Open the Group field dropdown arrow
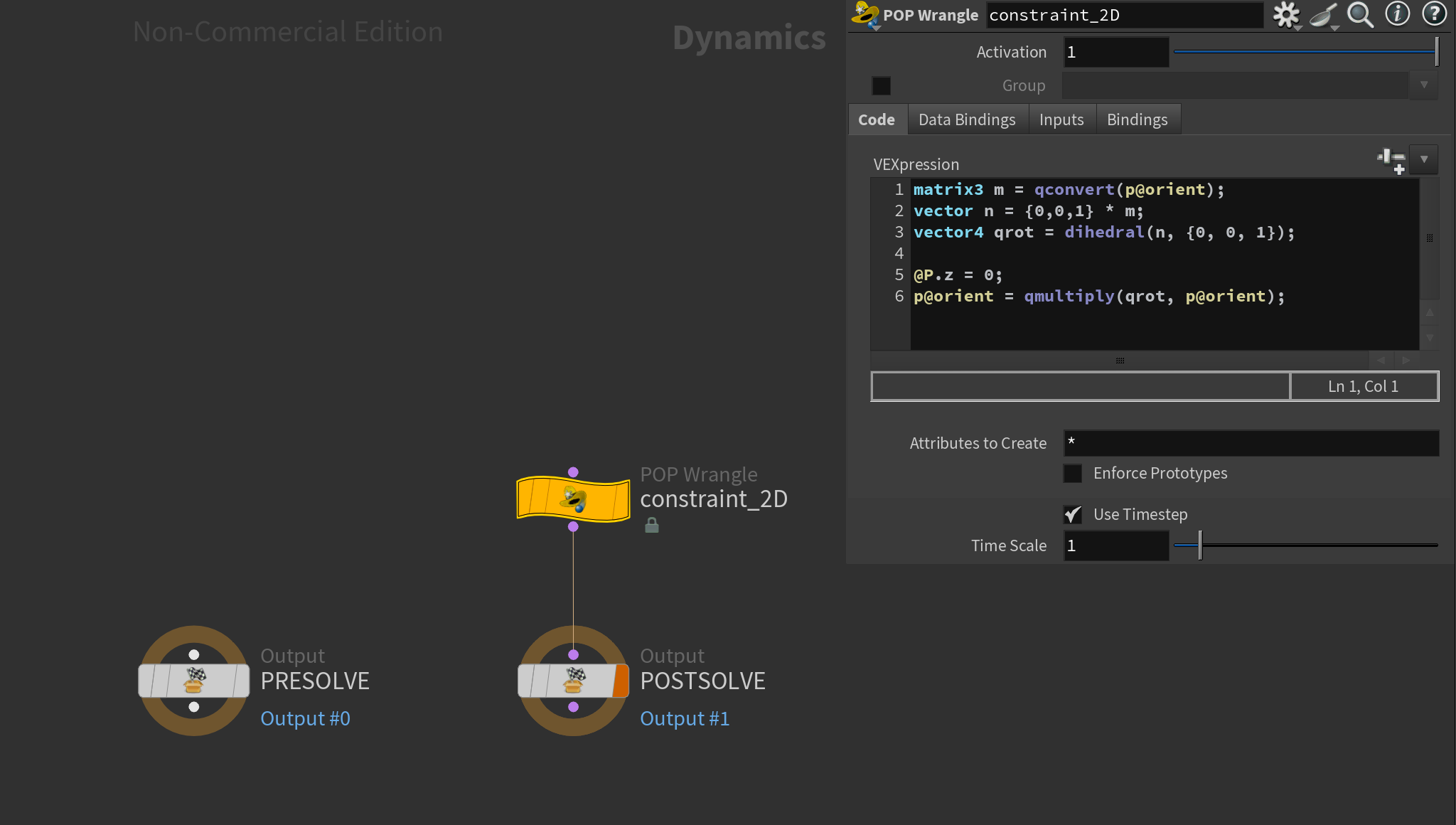 [1424, 85]
